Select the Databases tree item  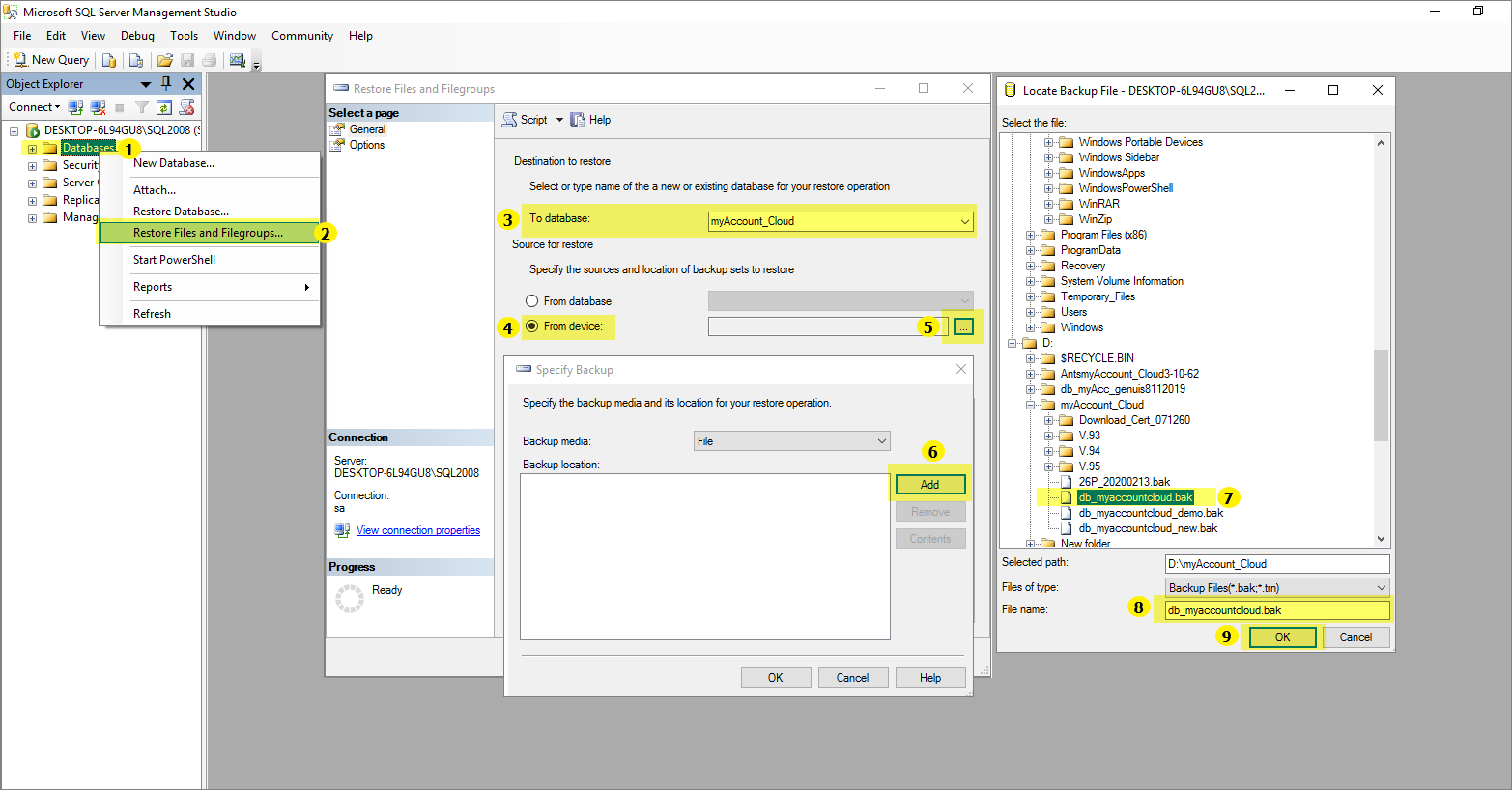88,148
